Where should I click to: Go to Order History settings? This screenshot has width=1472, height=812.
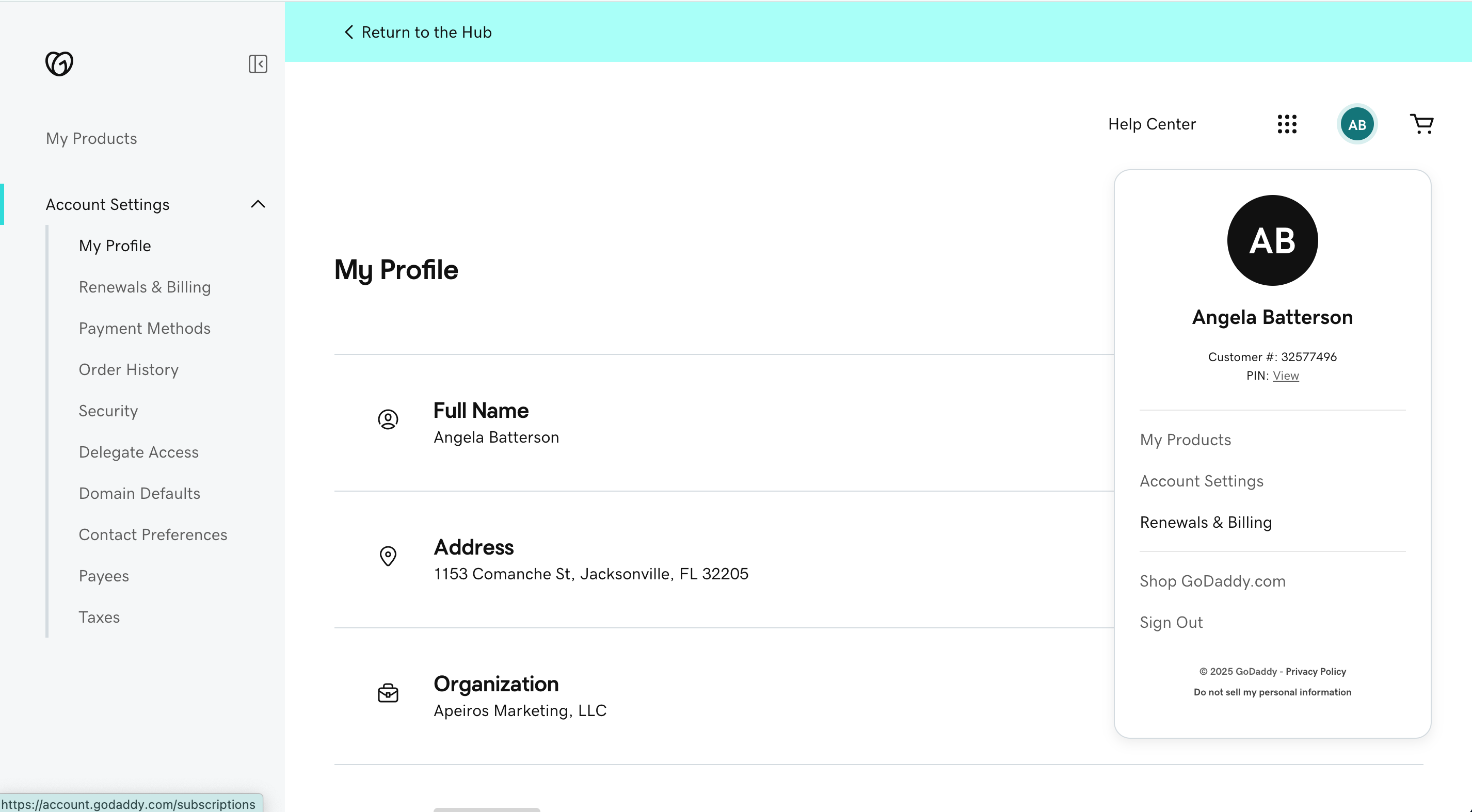[x=128, y=369]
